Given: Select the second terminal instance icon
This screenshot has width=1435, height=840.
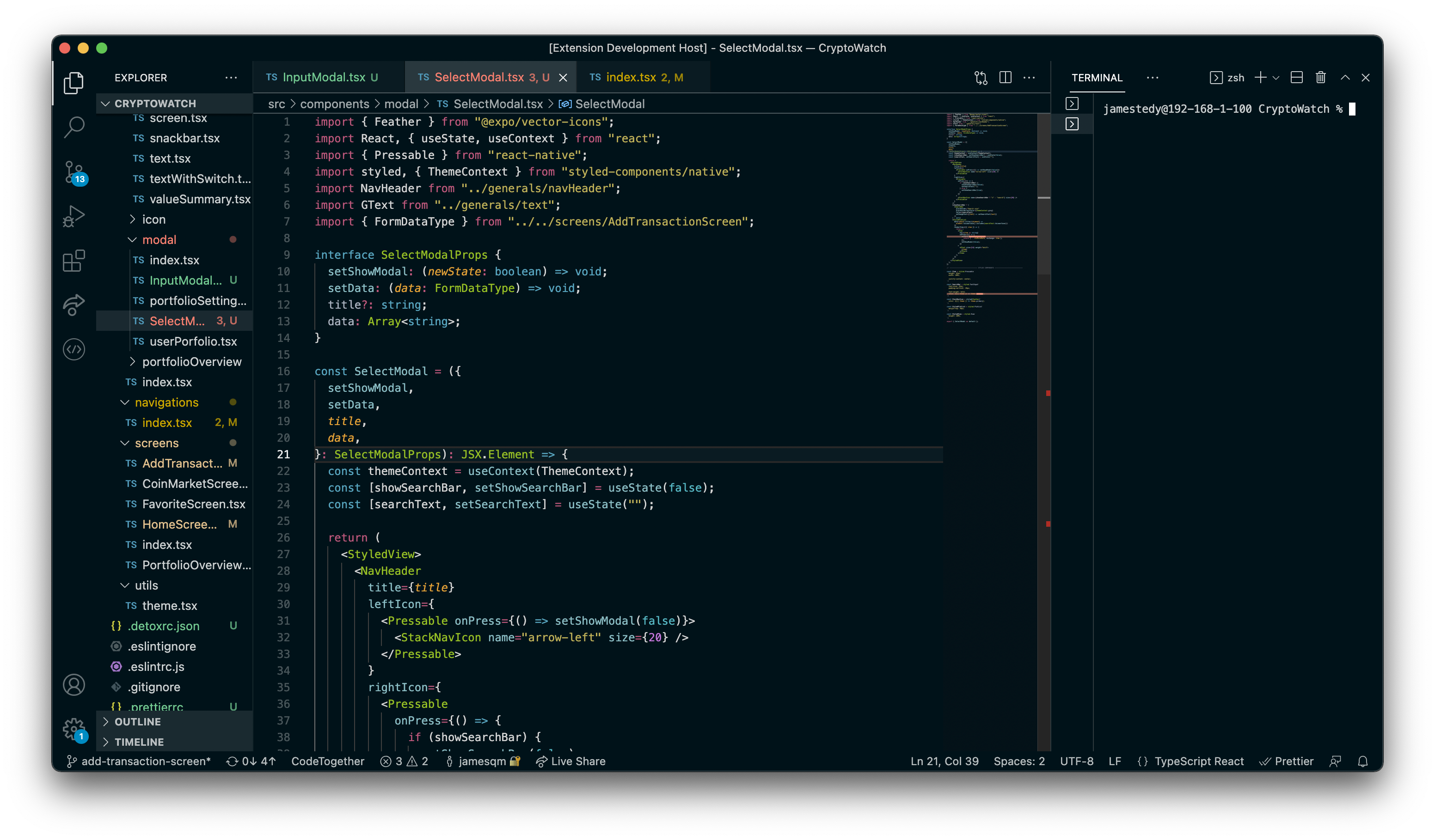Looking at the screenshot, I should click(x=1072, y=124).
